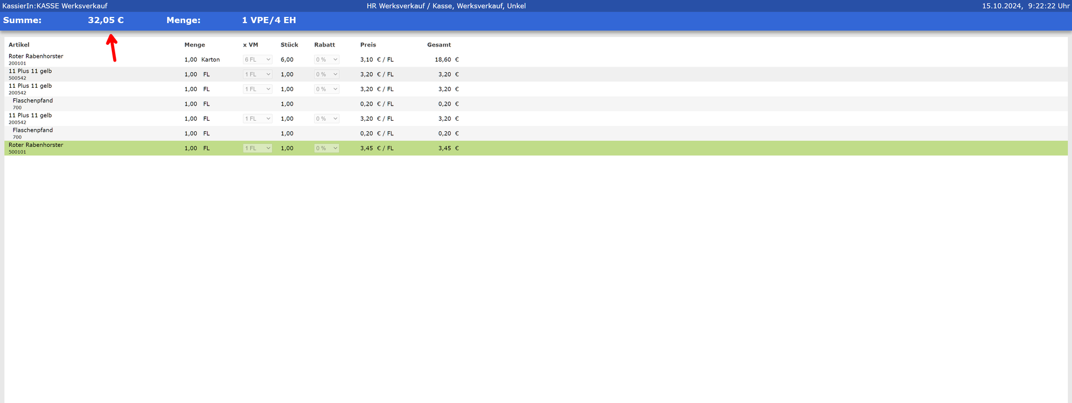Image resolution: width=1072 pixels, height=403 pixels.
Task: Expand Rabatt dropdown in green highlighted row
Action: click(x=326, y=148)
